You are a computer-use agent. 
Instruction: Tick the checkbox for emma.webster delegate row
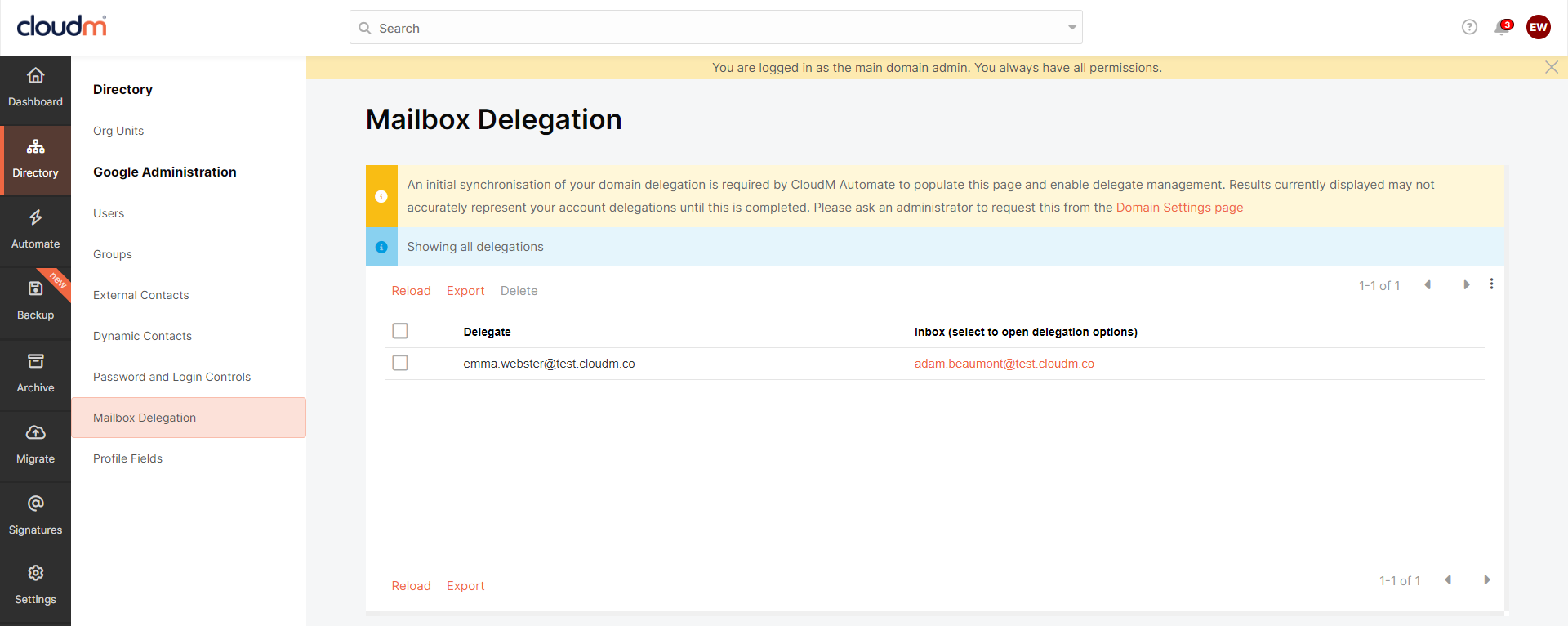pos(400,363)
